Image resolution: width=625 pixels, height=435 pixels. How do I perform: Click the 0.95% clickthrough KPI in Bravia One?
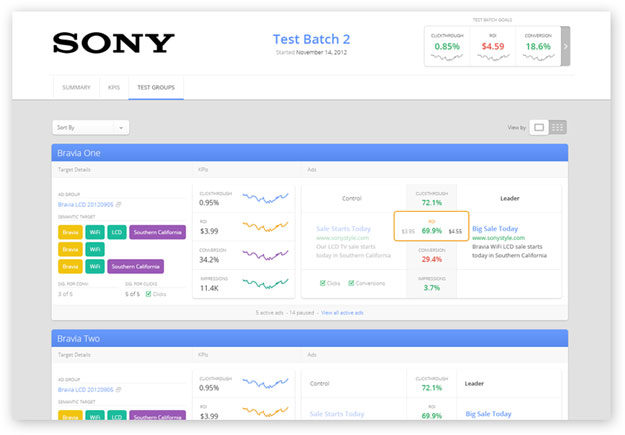point(209,203)
